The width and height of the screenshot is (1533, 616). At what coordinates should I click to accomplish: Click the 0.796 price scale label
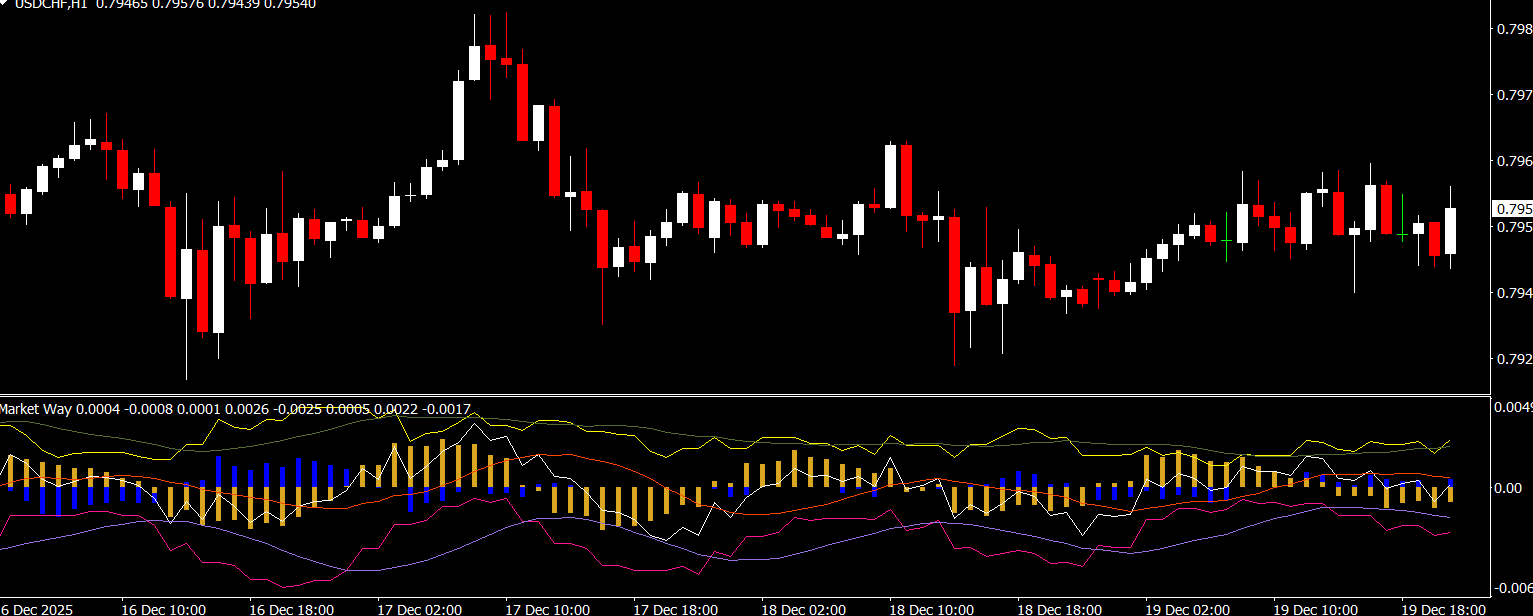1512,161
